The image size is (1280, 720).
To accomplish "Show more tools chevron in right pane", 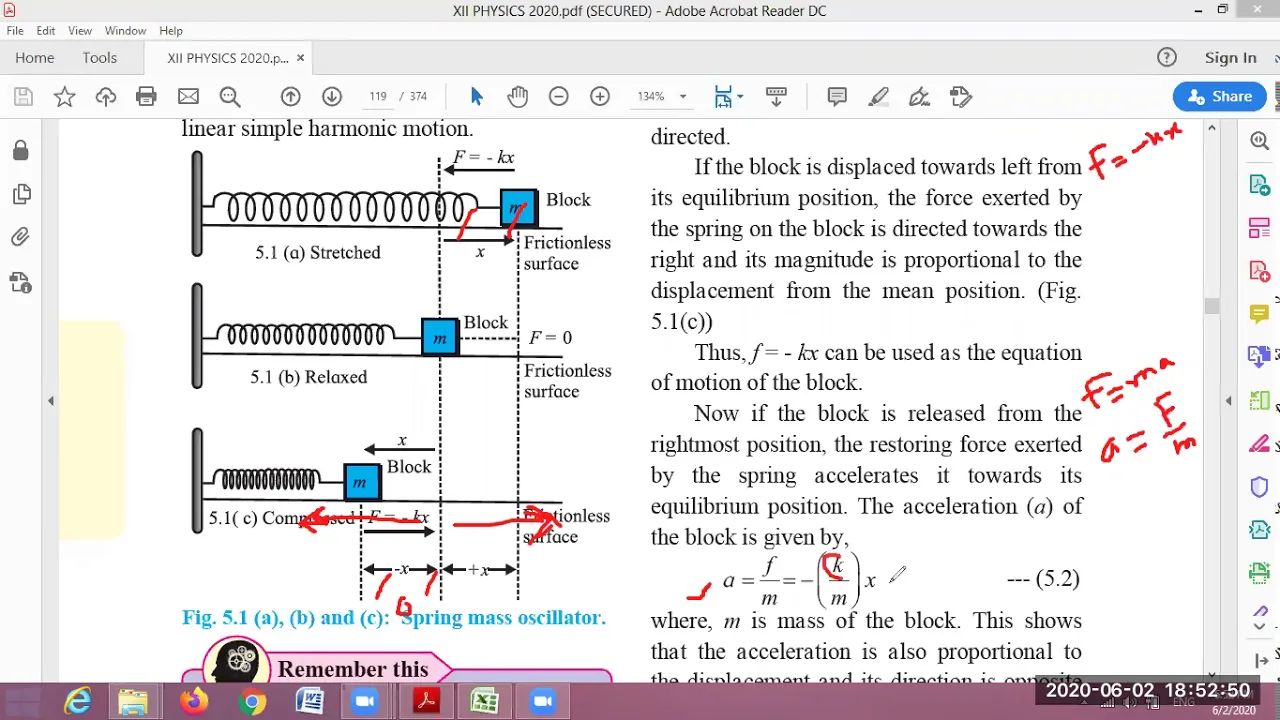I will coord(1260,627).
